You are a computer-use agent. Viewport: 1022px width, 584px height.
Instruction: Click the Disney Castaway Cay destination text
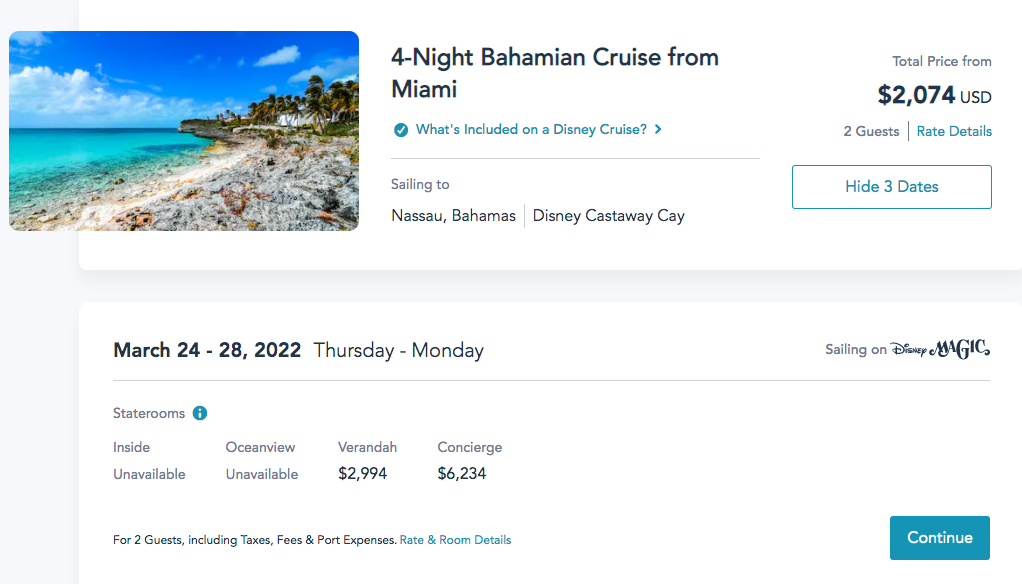point(608,216)
